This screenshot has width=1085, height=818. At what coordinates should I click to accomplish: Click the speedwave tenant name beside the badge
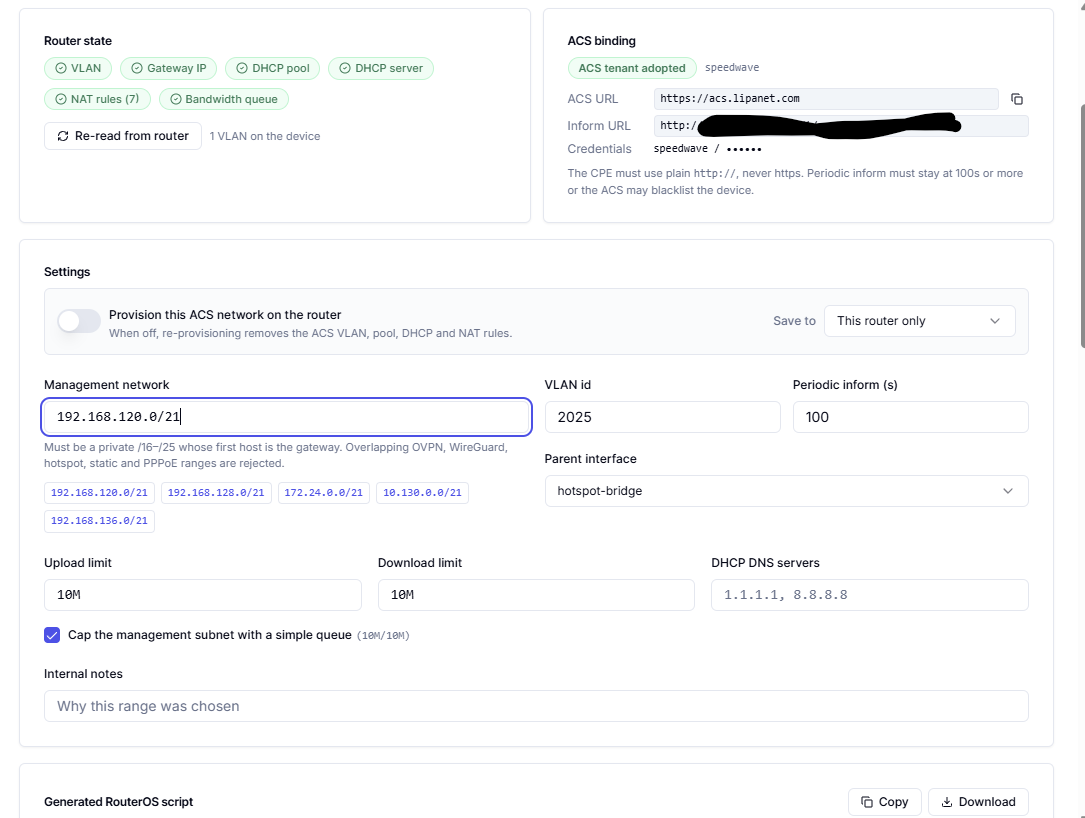pyautogui.click(x=732, y=68)
